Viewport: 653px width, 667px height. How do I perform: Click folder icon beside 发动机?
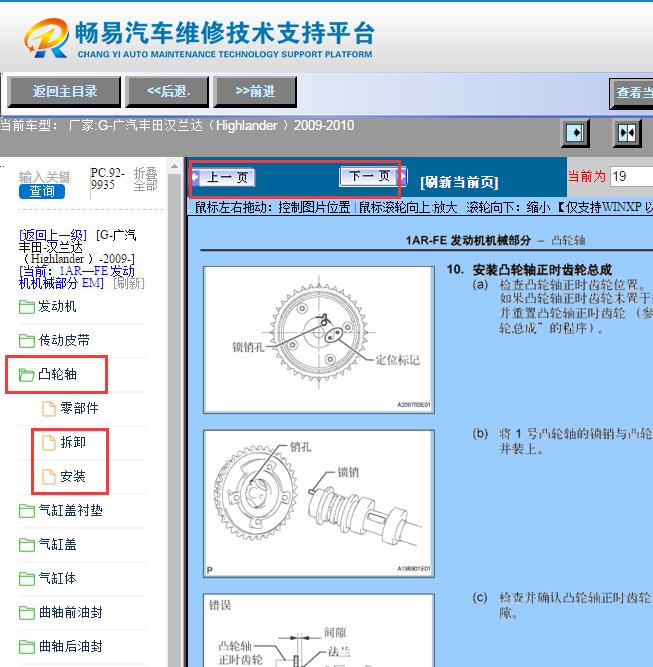(26, 307)
